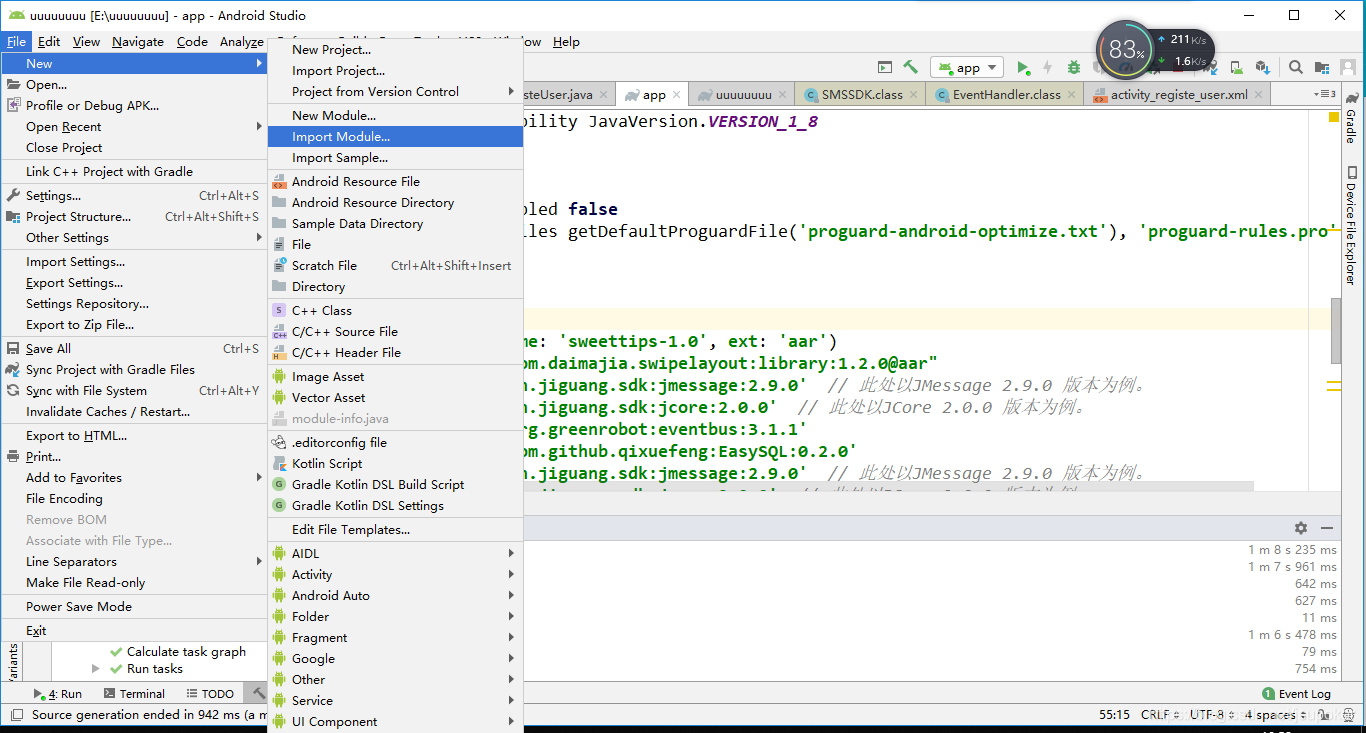Choose Edit File Templates... entry
The height and width of the screenshot is (733, 1366).
[395, 529]
